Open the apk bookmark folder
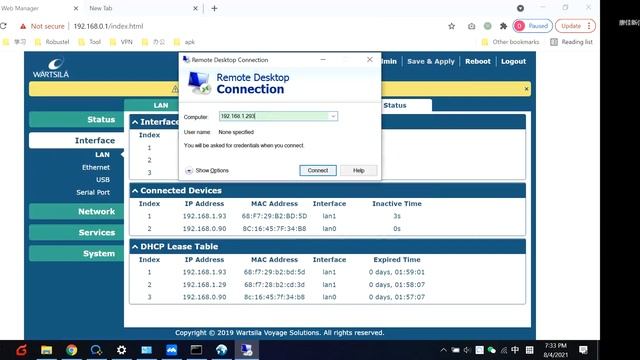Viewport: 640px width, 360px height. 184,42
